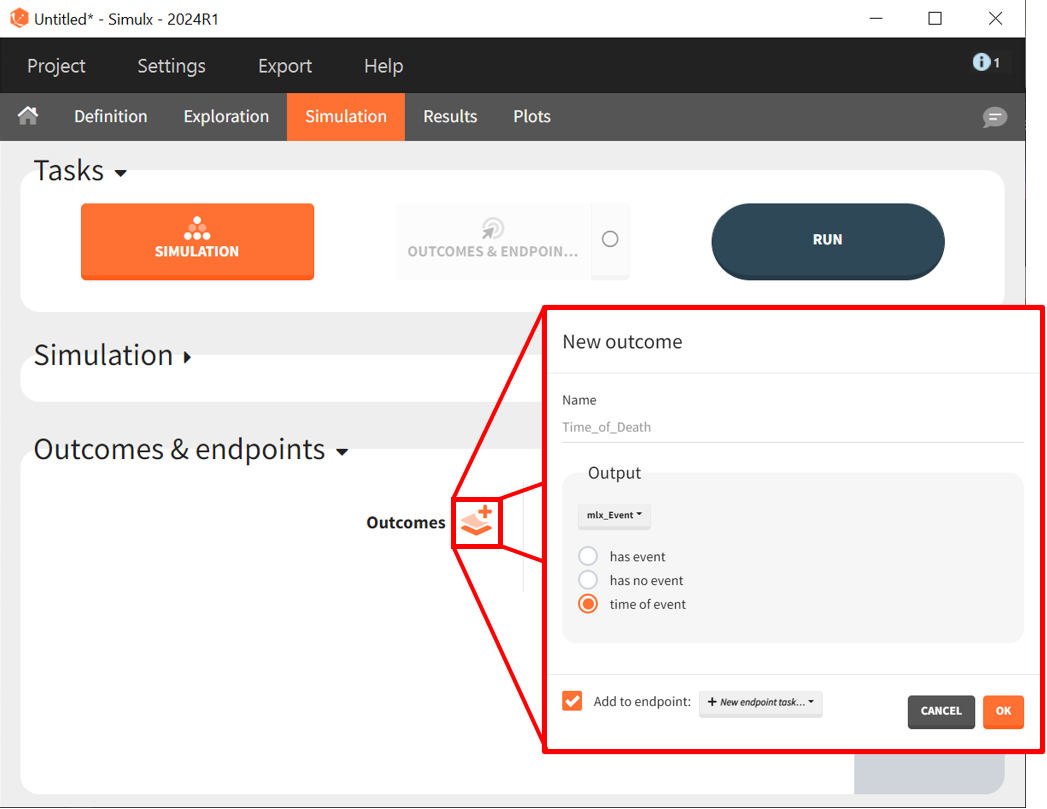Switch to the Results tab
Image resolution: width=1047 pixels, height=809 pixels.
(450, 117)
